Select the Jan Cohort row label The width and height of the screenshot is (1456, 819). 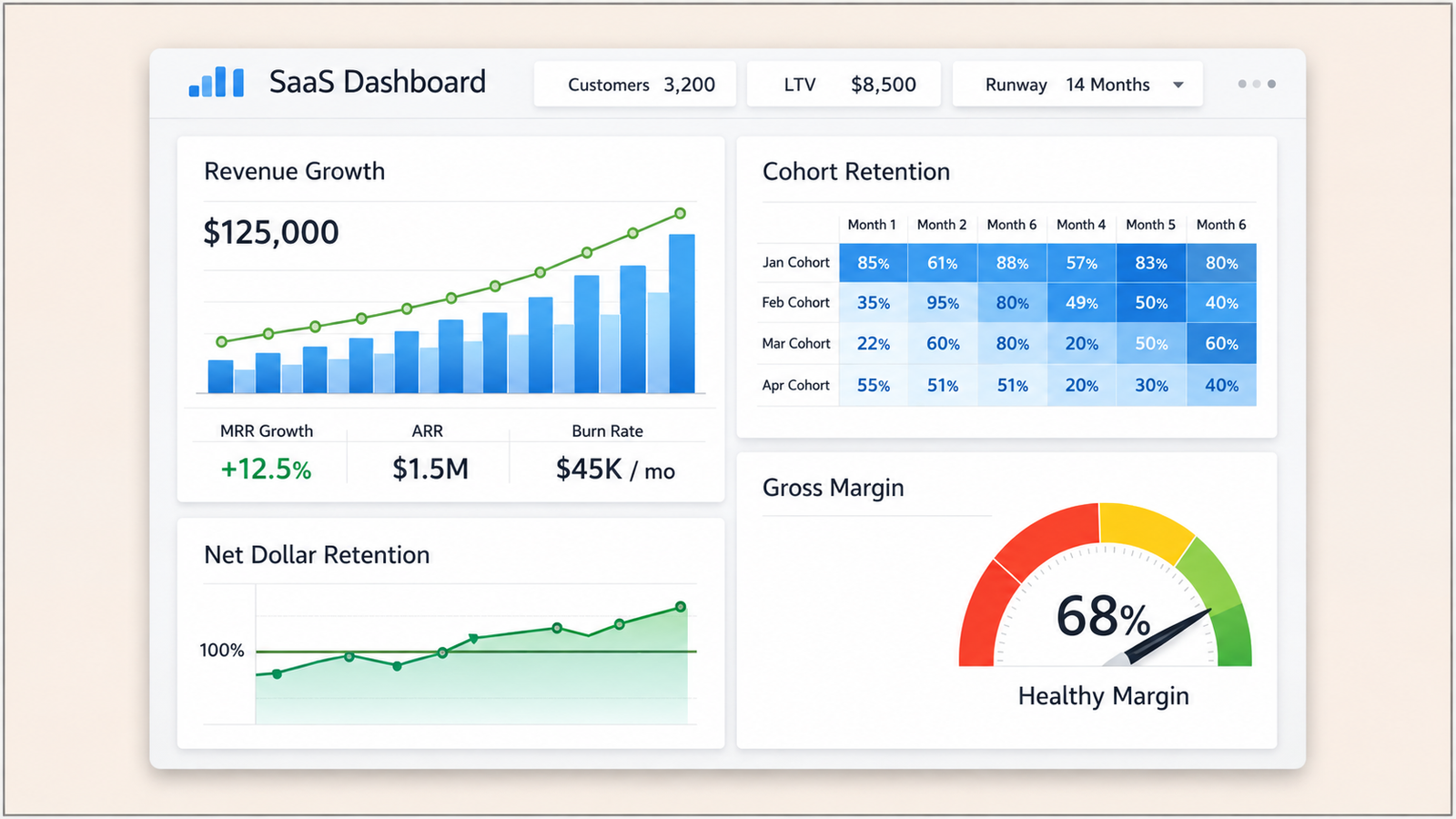[796, 262]
